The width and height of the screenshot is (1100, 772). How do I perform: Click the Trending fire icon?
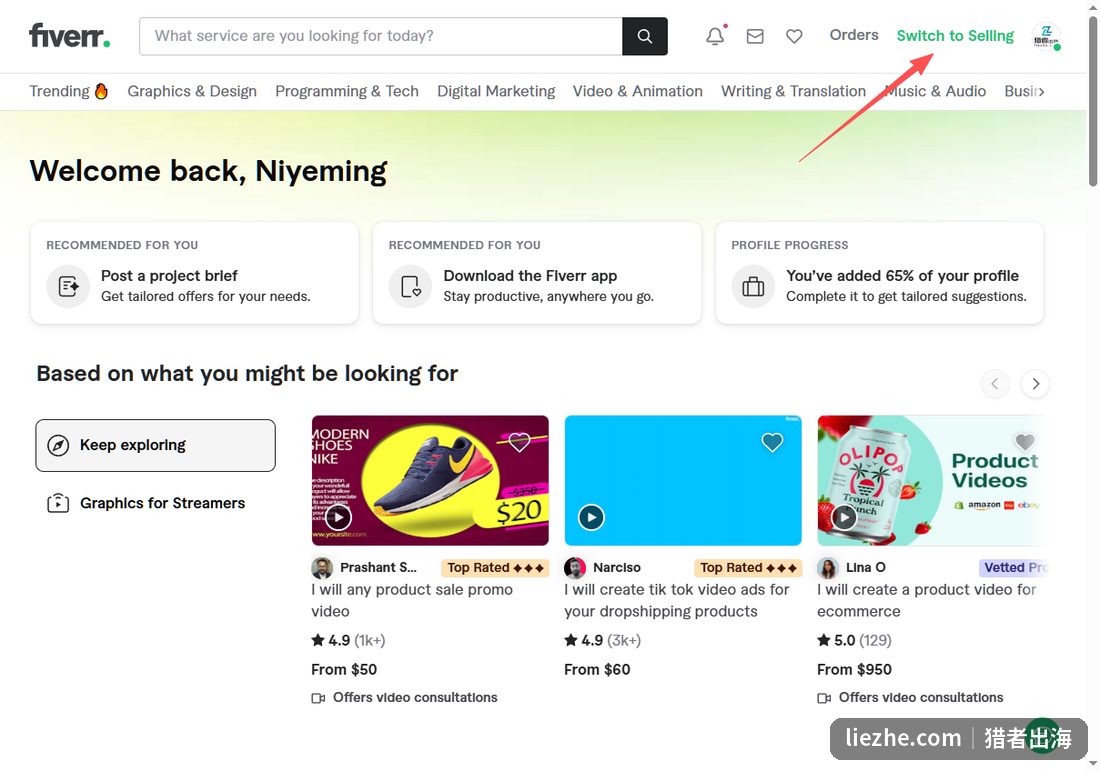101,91
